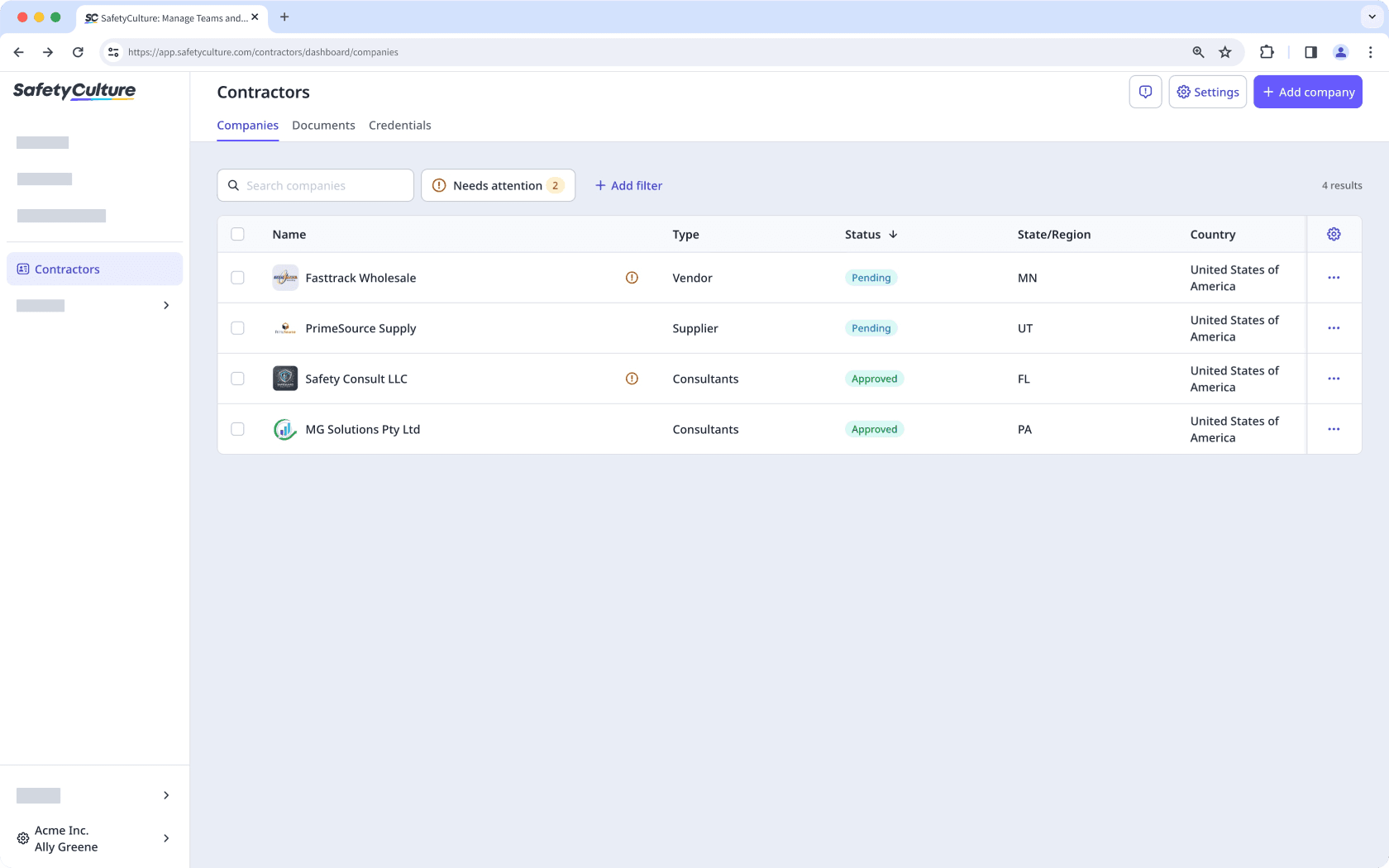Open the help/feedback icon beside Settings

click(1145, 92)
